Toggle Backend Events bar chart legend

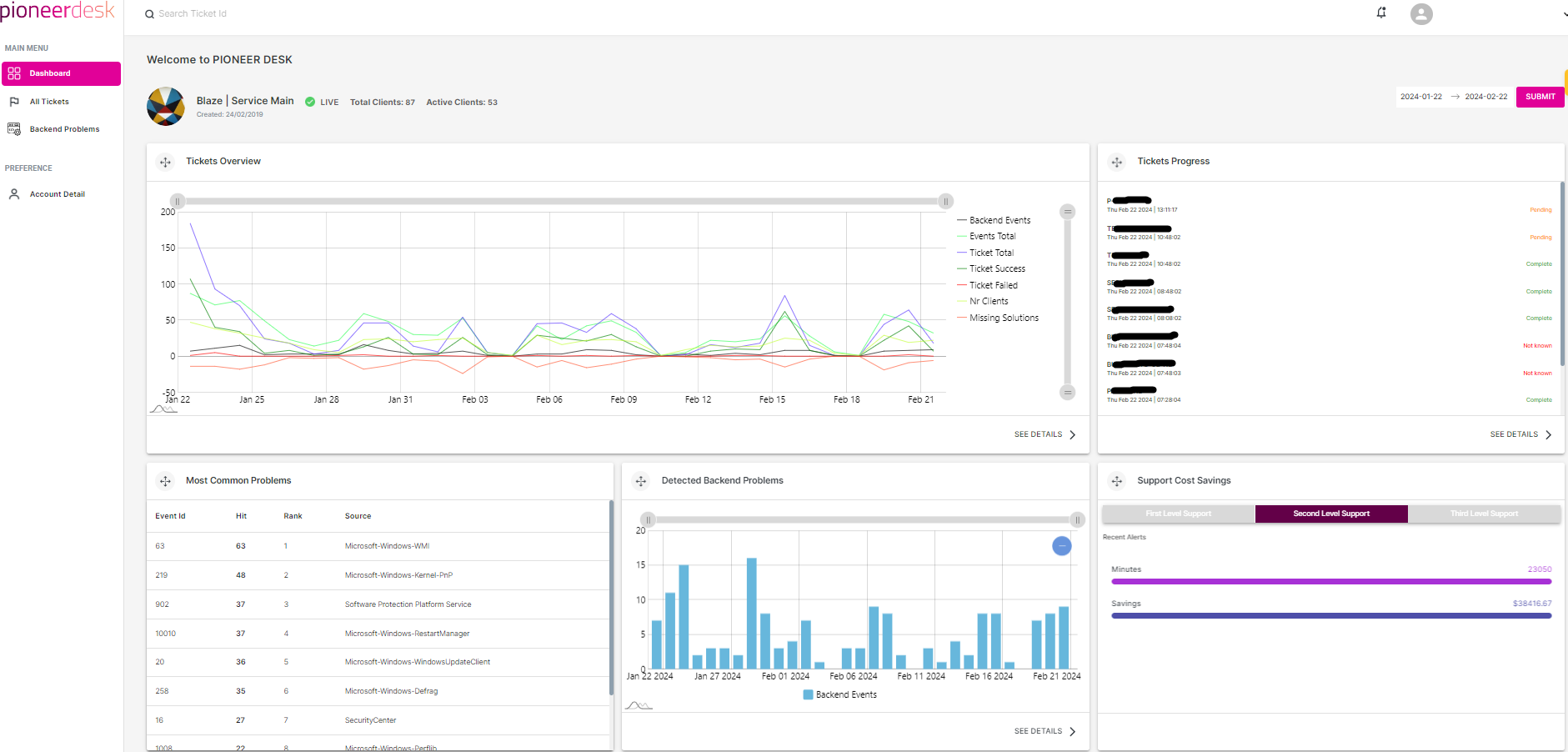tap(839, 694)
